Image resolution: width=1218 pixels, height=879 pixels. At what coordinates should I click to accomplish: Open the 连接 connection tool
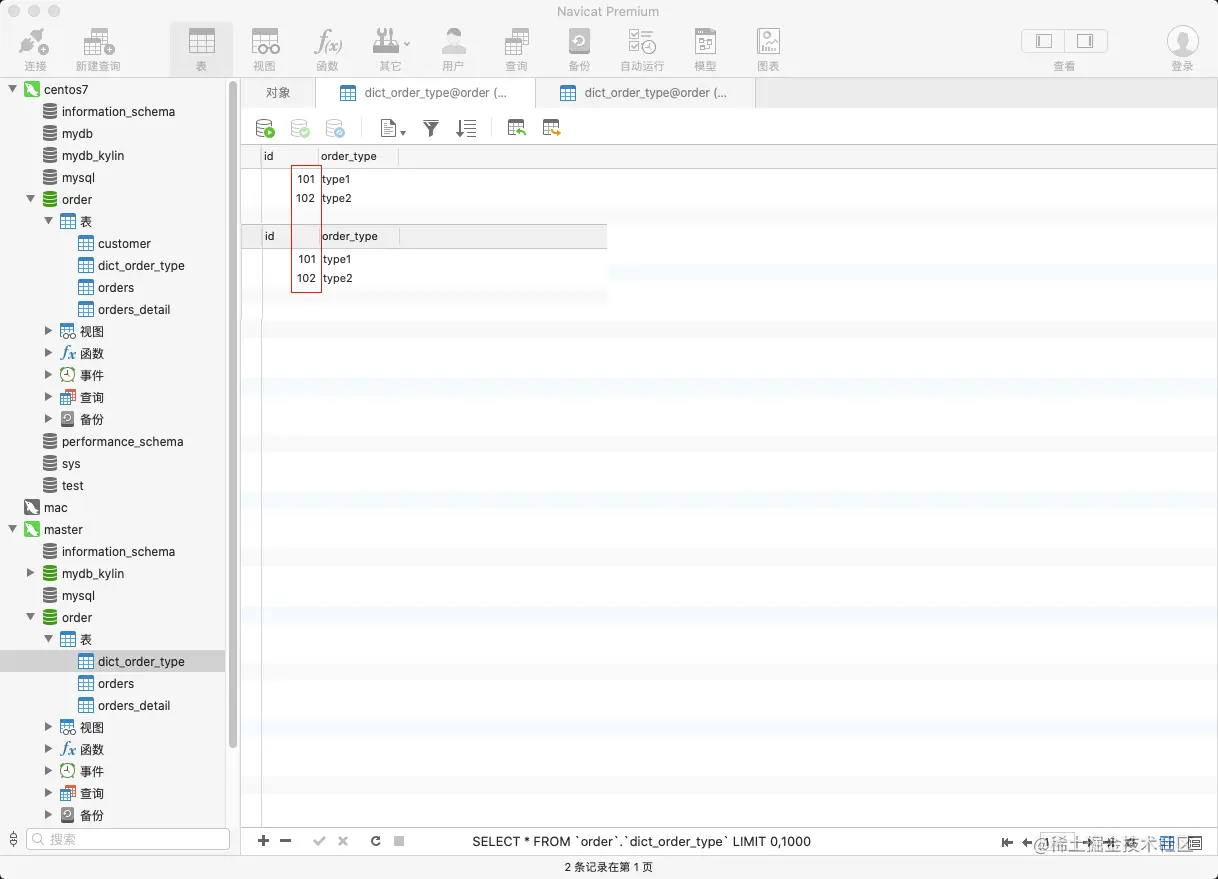(35, 49)
